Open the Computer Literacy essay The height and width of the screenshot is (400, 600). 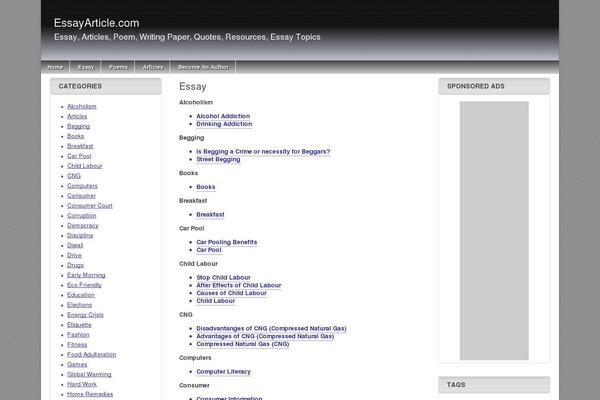(x=223, y=372)
